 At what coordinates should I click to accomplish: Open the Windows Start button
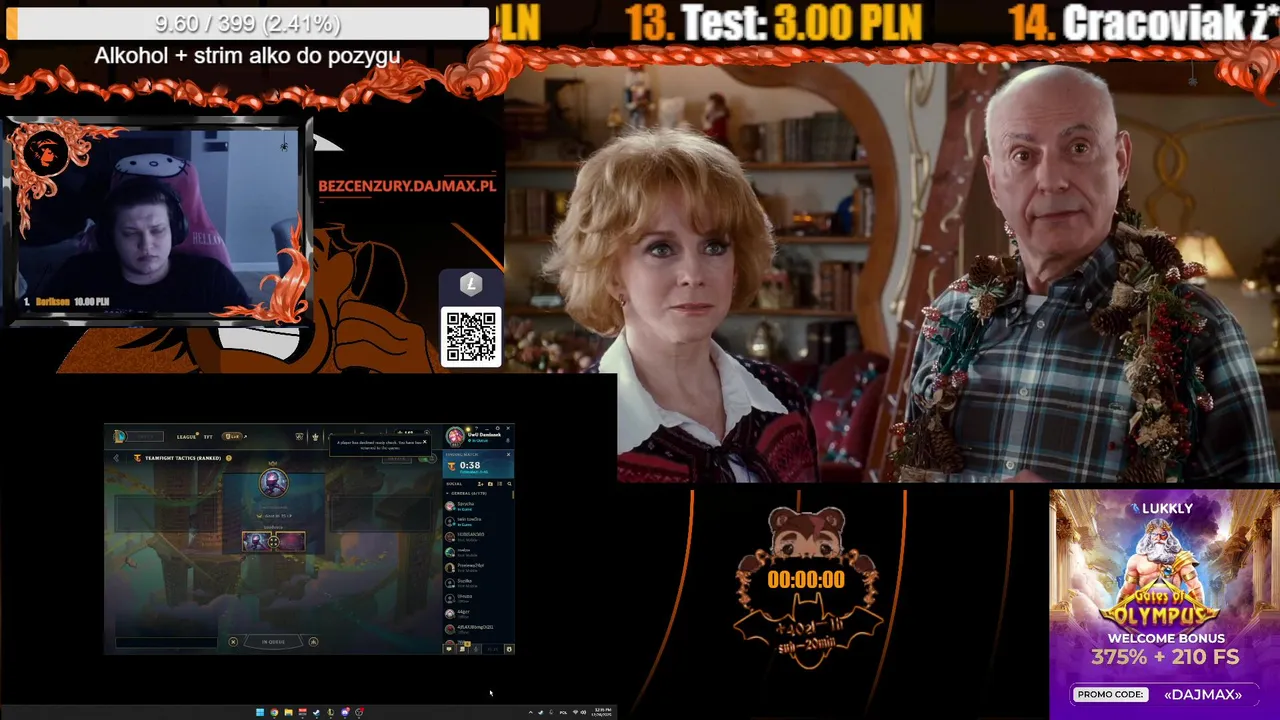(x=260, y=712)
